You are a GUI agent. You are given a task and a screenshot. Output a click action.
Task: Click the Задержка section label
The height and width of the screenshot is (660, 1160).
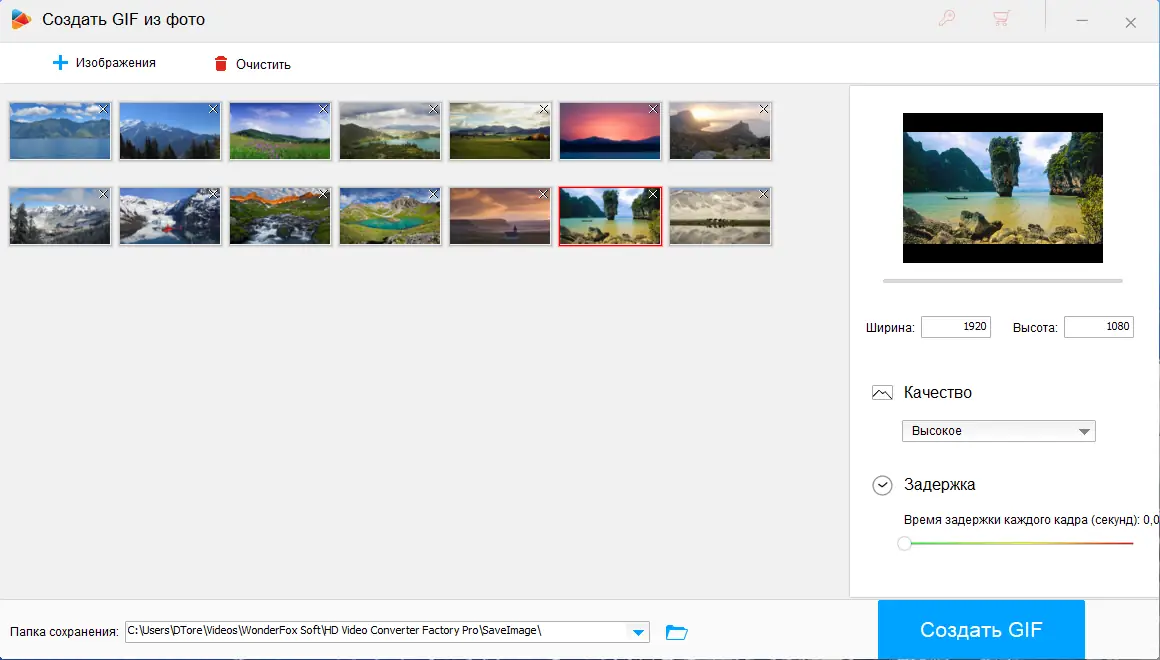pos(938,485)
